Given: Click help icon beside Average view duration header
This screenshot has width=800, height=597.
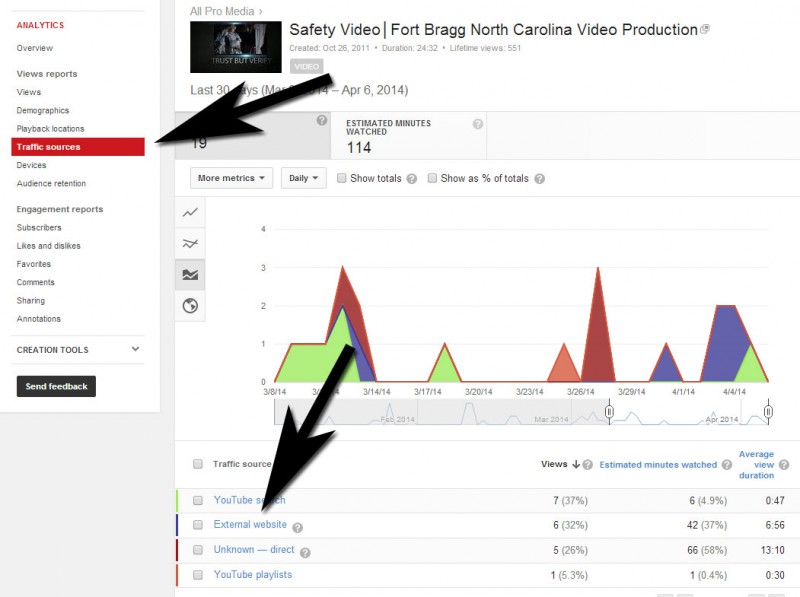Looking at the screenshot, I should [x=784, y=465].
